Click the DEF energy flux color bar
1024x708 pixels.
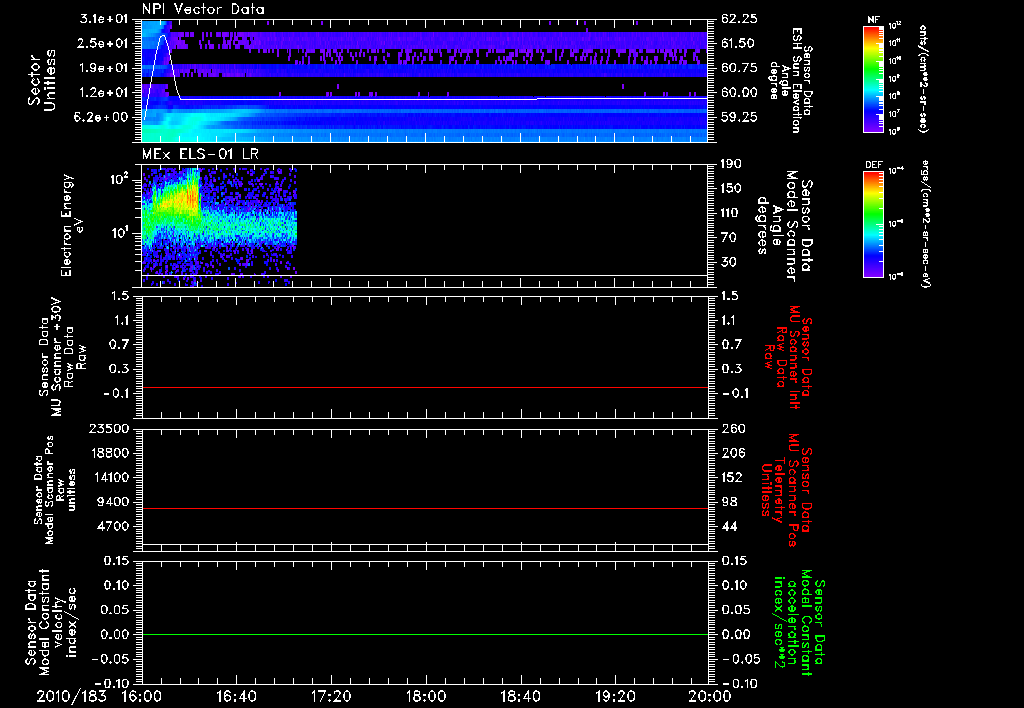coord(873,223)
